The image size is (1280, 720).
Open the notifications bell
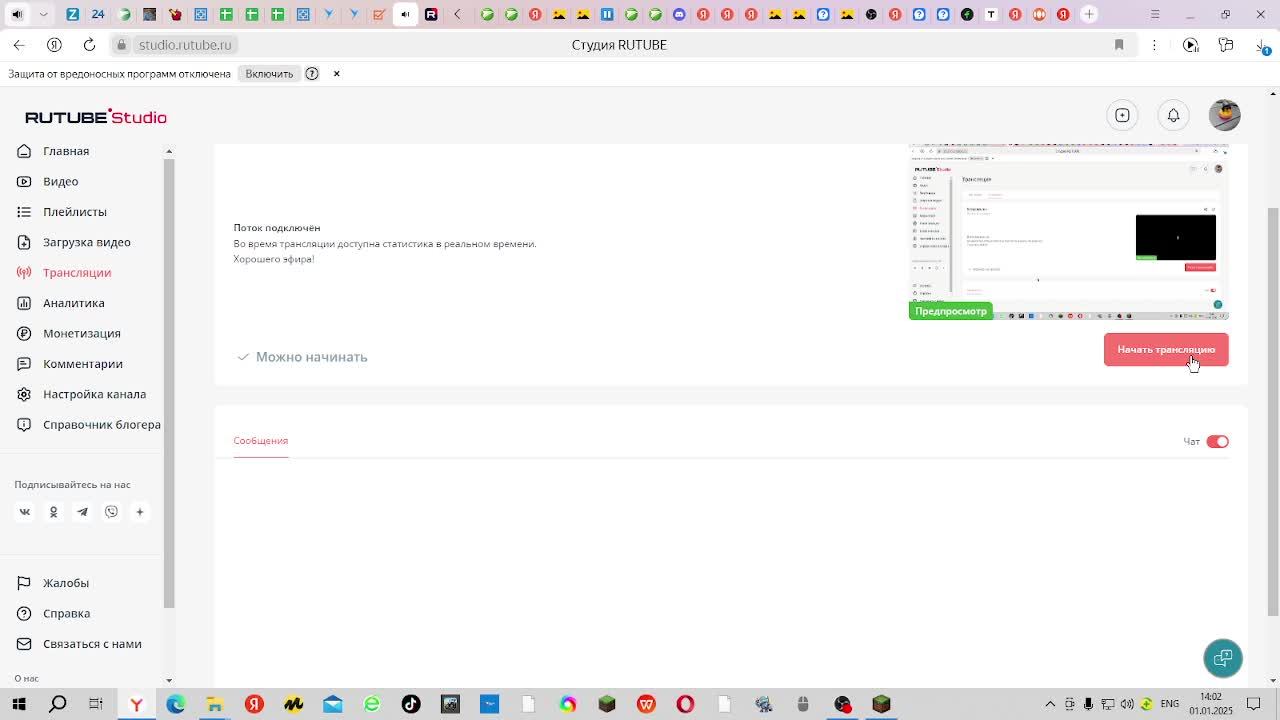click(1173, 115)
